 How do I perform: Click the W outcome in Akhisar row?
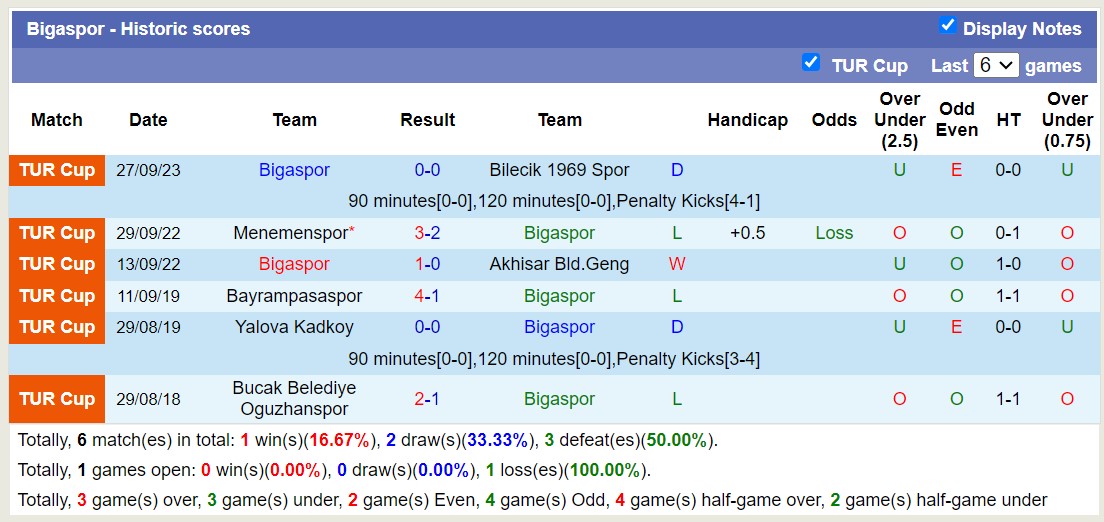tap(677, 264)
